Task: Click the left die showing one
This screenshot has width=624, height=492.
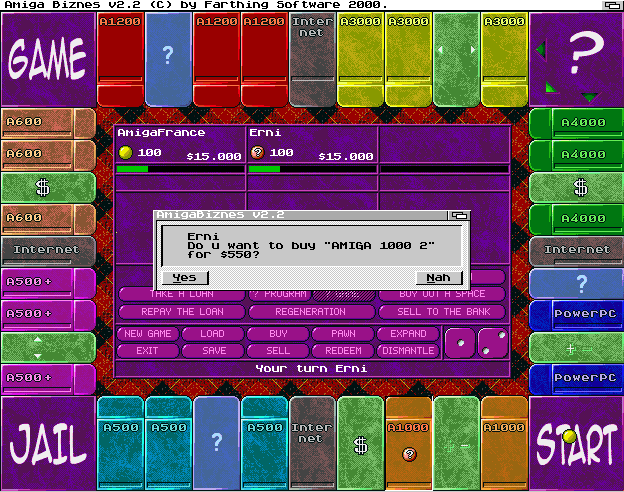Action: click(x=460, y=343)
